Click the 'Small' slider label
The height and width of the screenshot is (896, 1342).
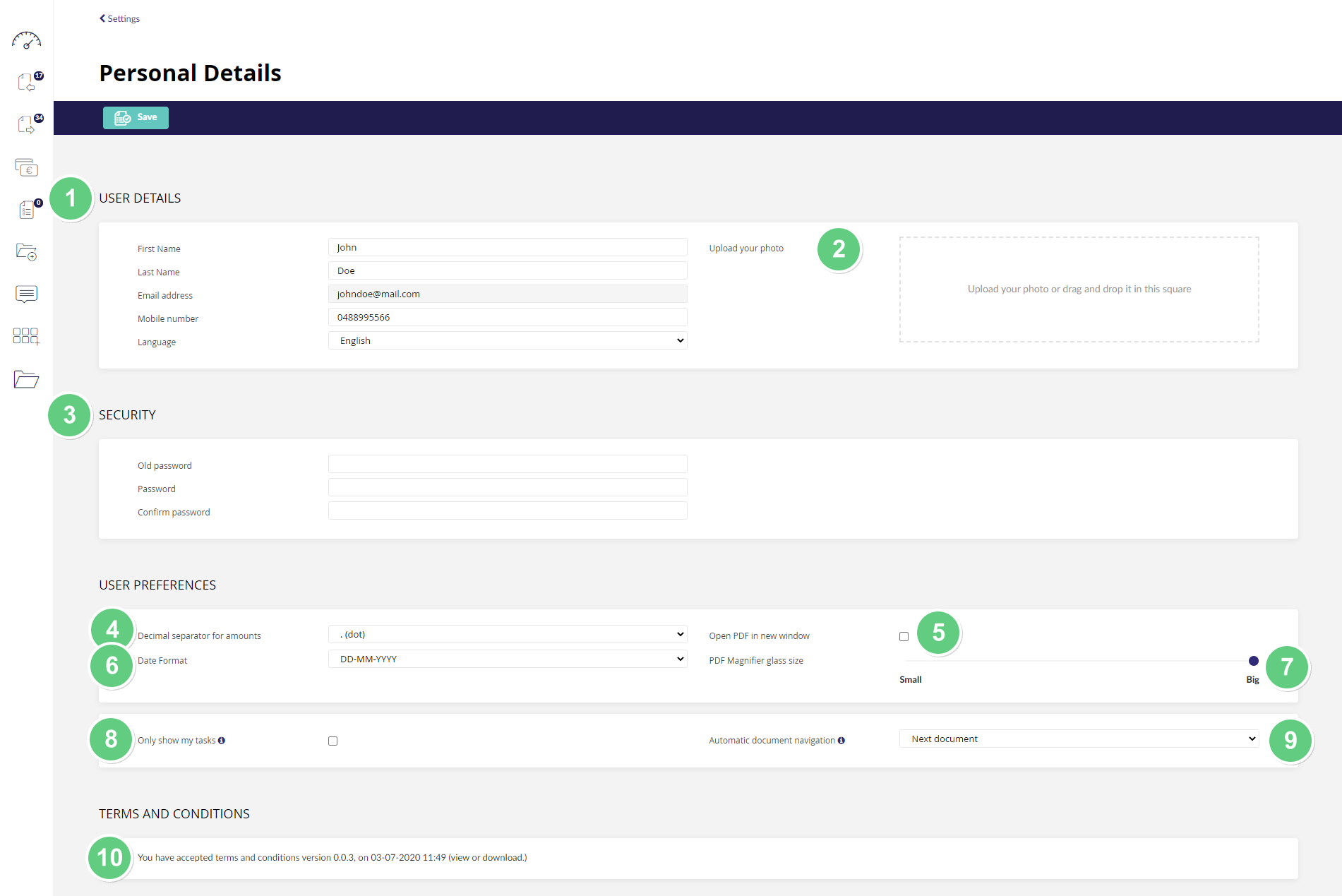[910, 680]
